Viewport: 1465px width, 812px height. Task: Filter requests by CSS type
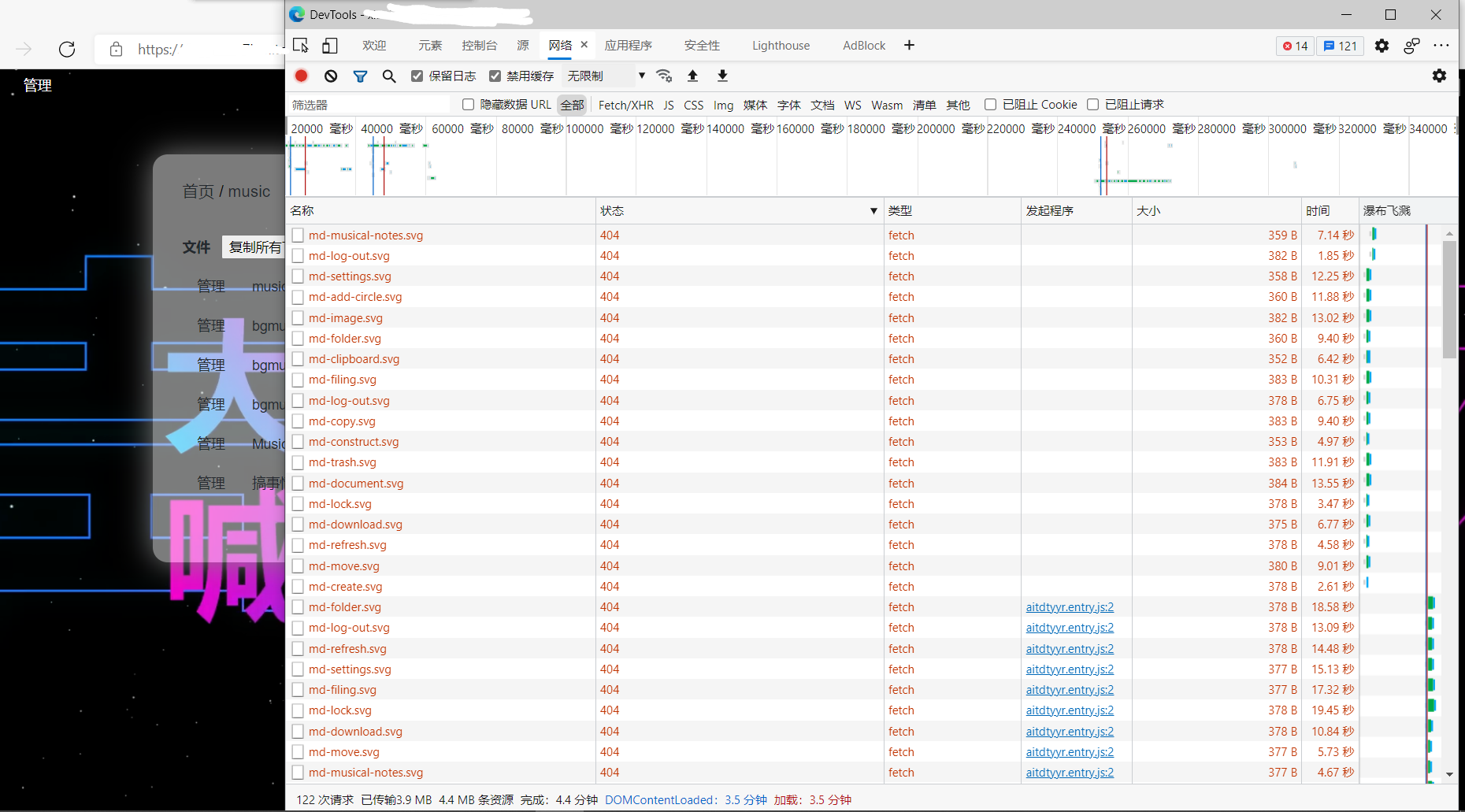point(693,105)
